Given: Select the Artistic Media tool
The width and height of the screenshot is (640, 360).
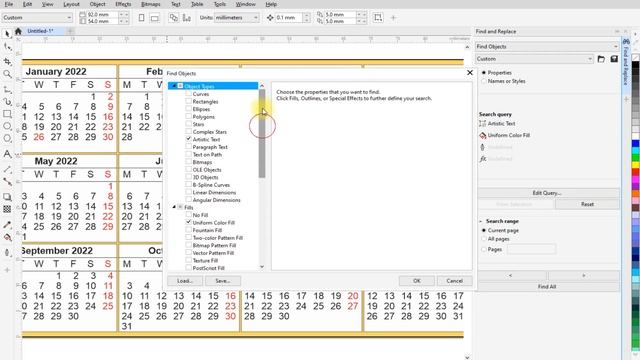Looking at the screenshot, I should coord(7,102).
